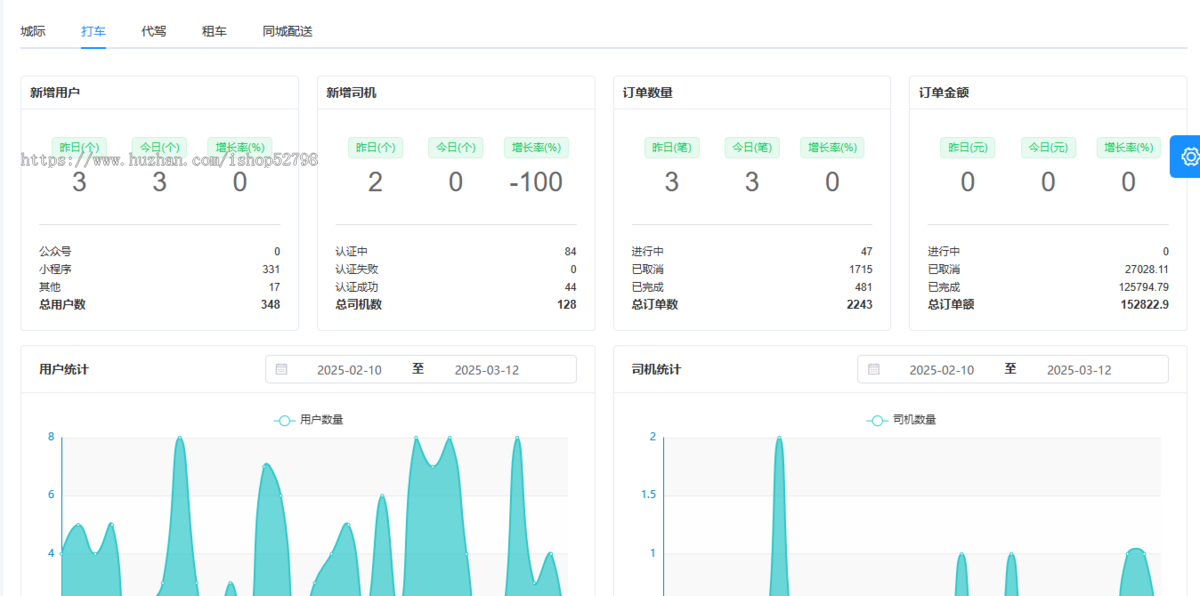Toggle the 司机数量 legend marker

coord(877,420)
